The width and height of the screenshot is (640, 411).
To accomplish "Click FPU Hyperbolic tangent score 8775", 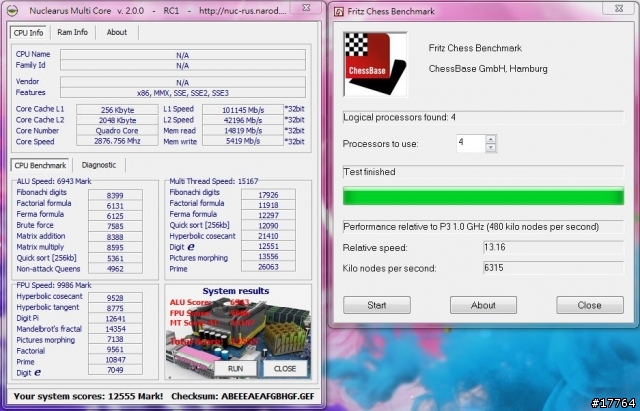I will coord(115,308).
